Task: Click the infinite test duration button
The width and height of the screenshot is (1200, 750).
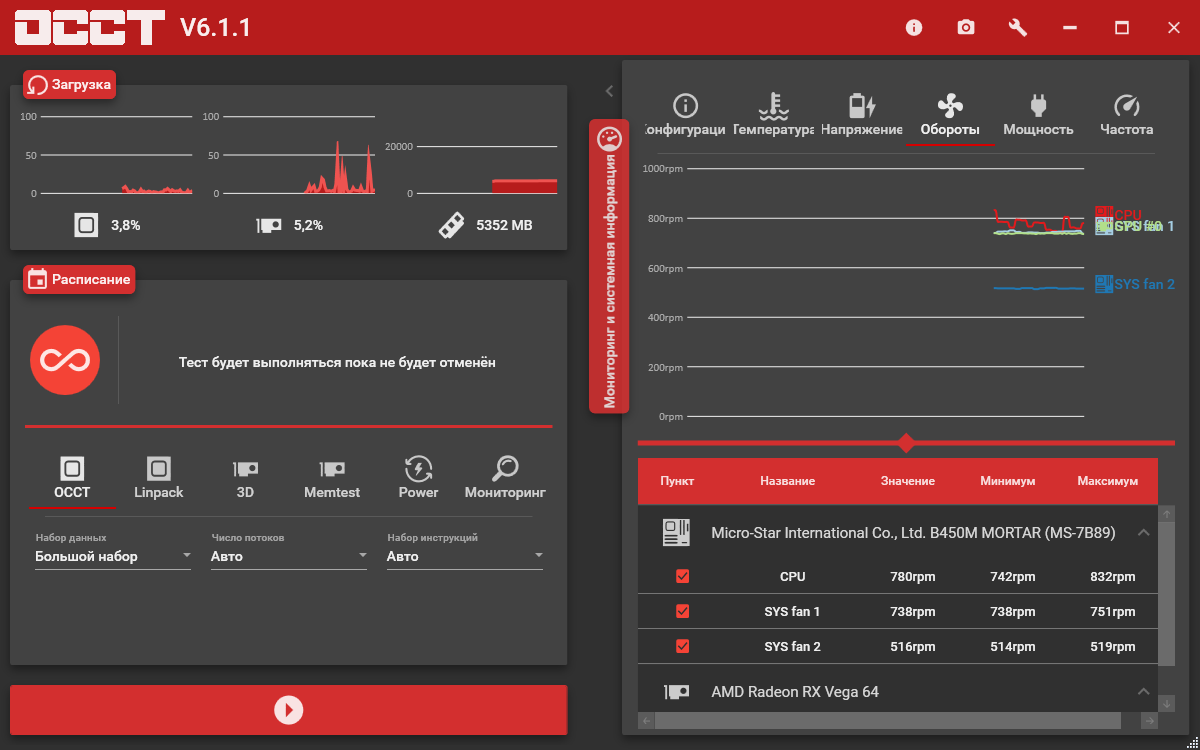Action: (65, 360)
